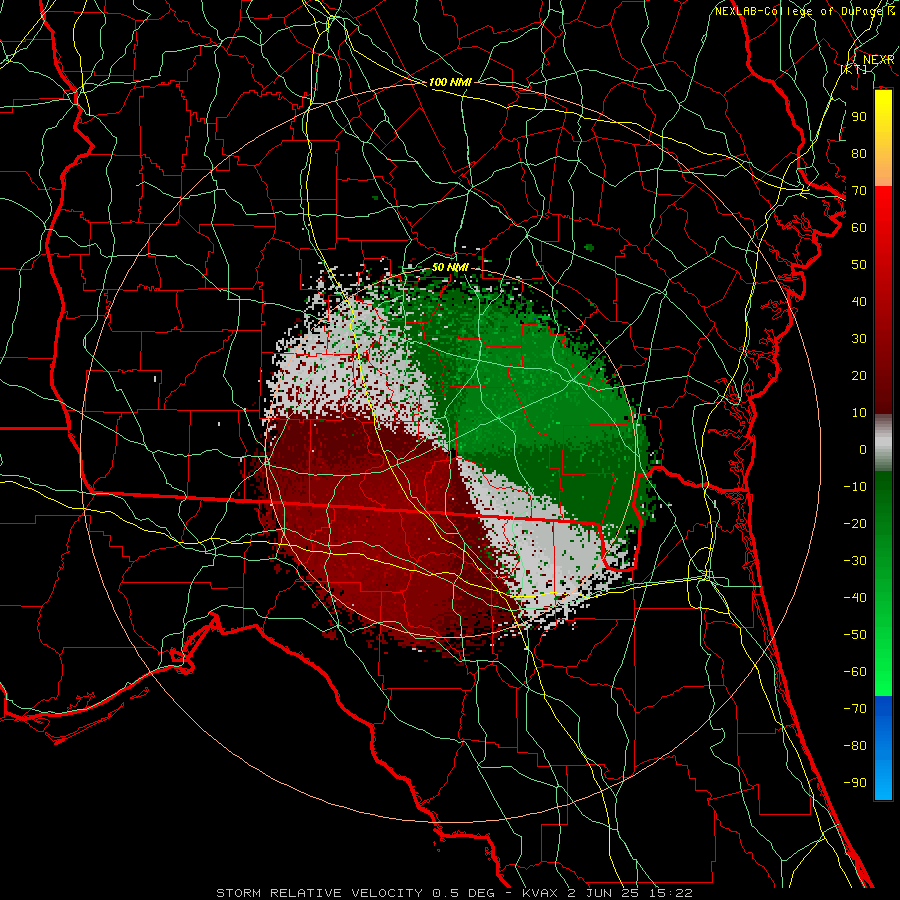Click the [KT] units label above the scale
900x900 pixels.
pos(854,69)
